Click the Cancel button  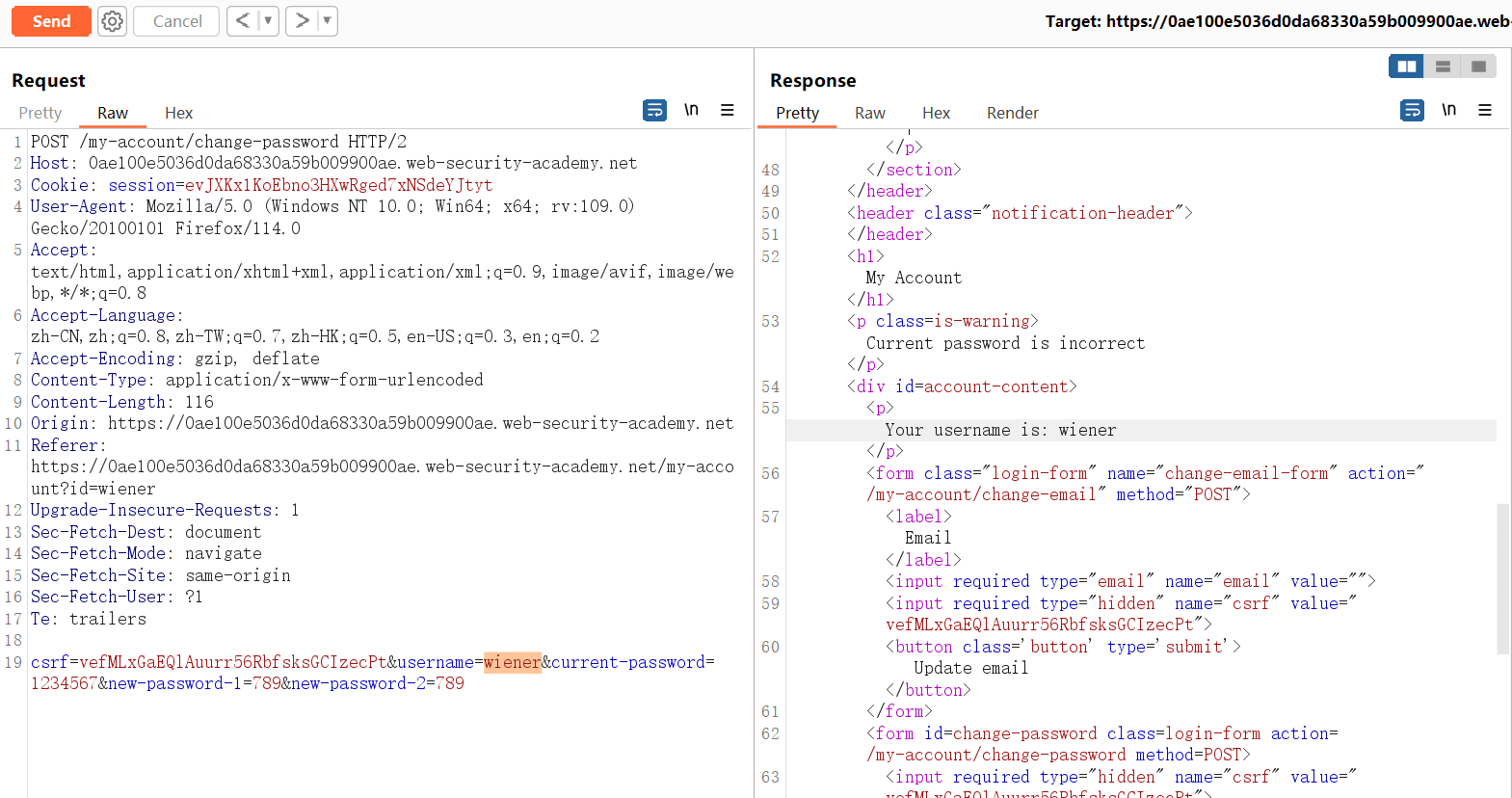pyautogui.click(x=176, y=21)
